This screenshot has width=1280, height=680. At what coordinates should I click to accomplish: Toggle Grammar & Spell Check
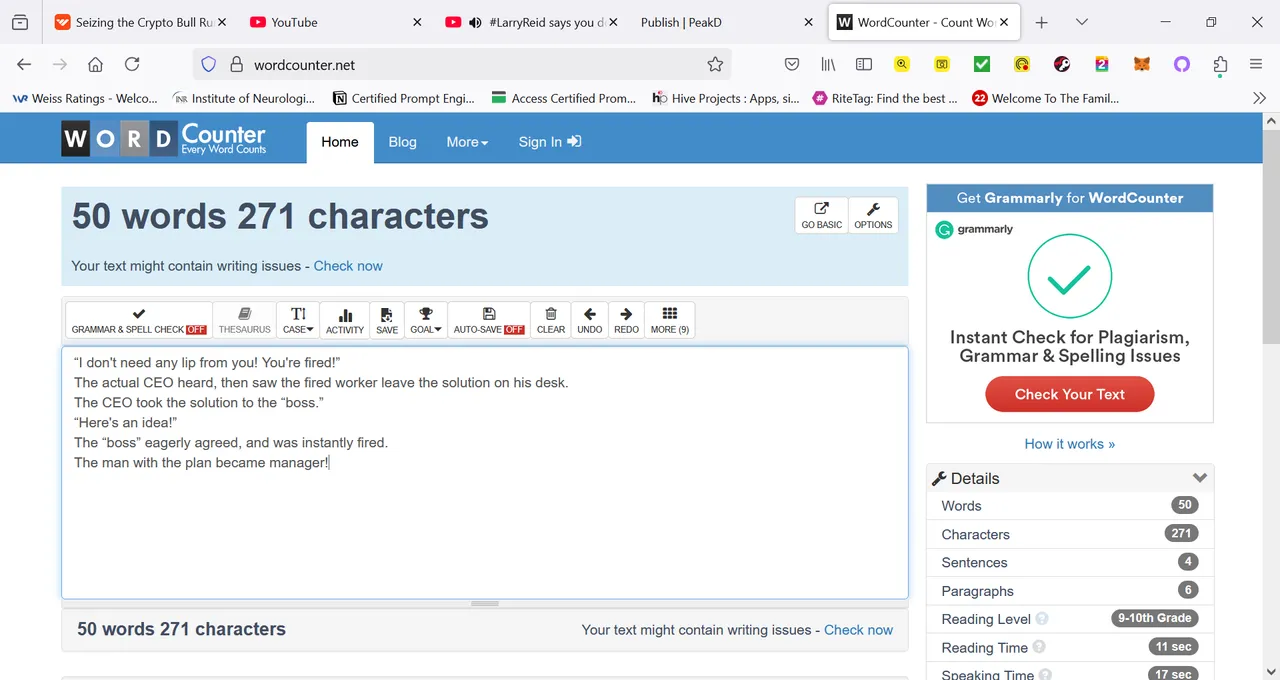[x=139, y=320]
